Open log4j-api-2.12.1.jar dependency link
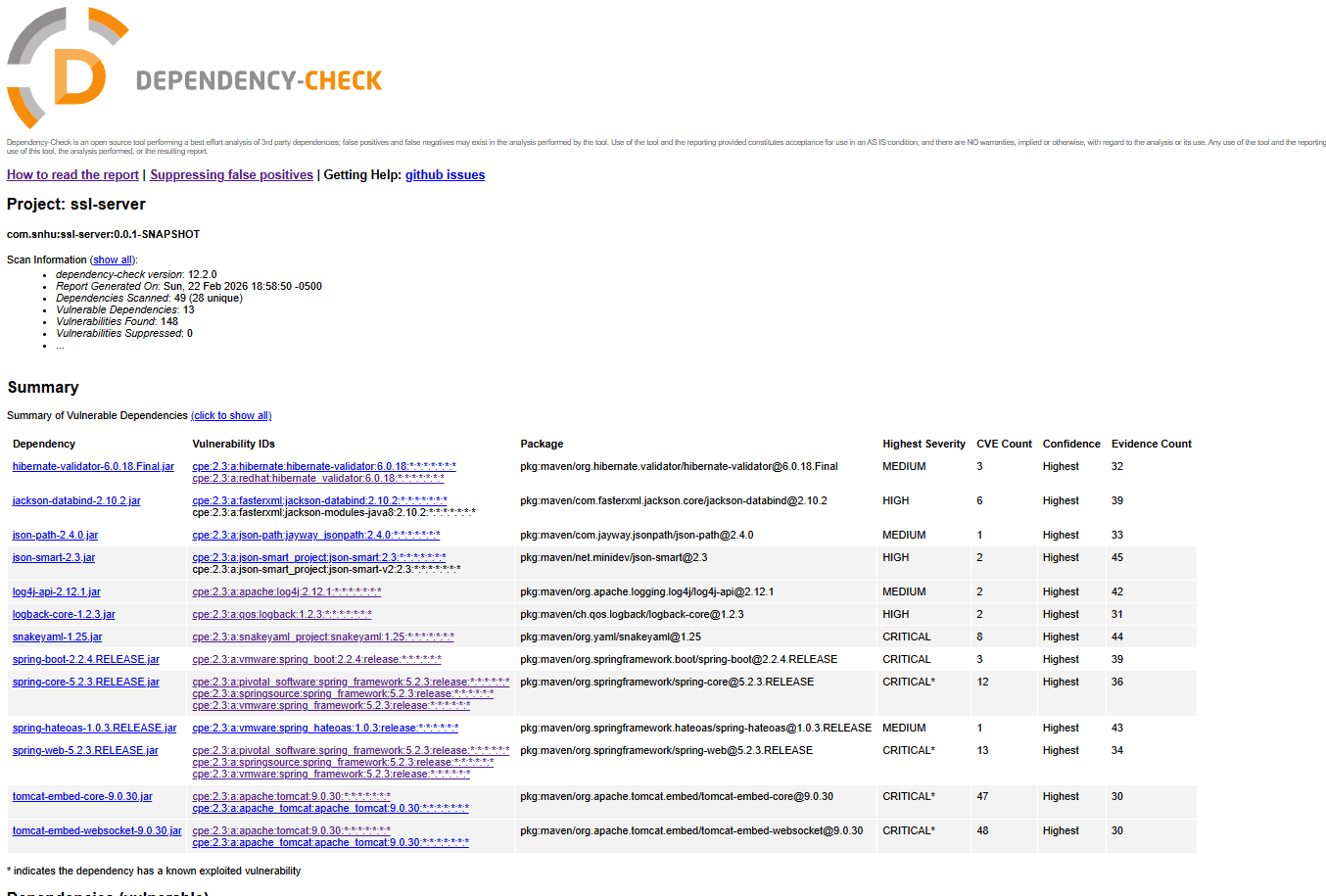The width and height of the screenshot is (1326, 896). click(x=57, y=592)
